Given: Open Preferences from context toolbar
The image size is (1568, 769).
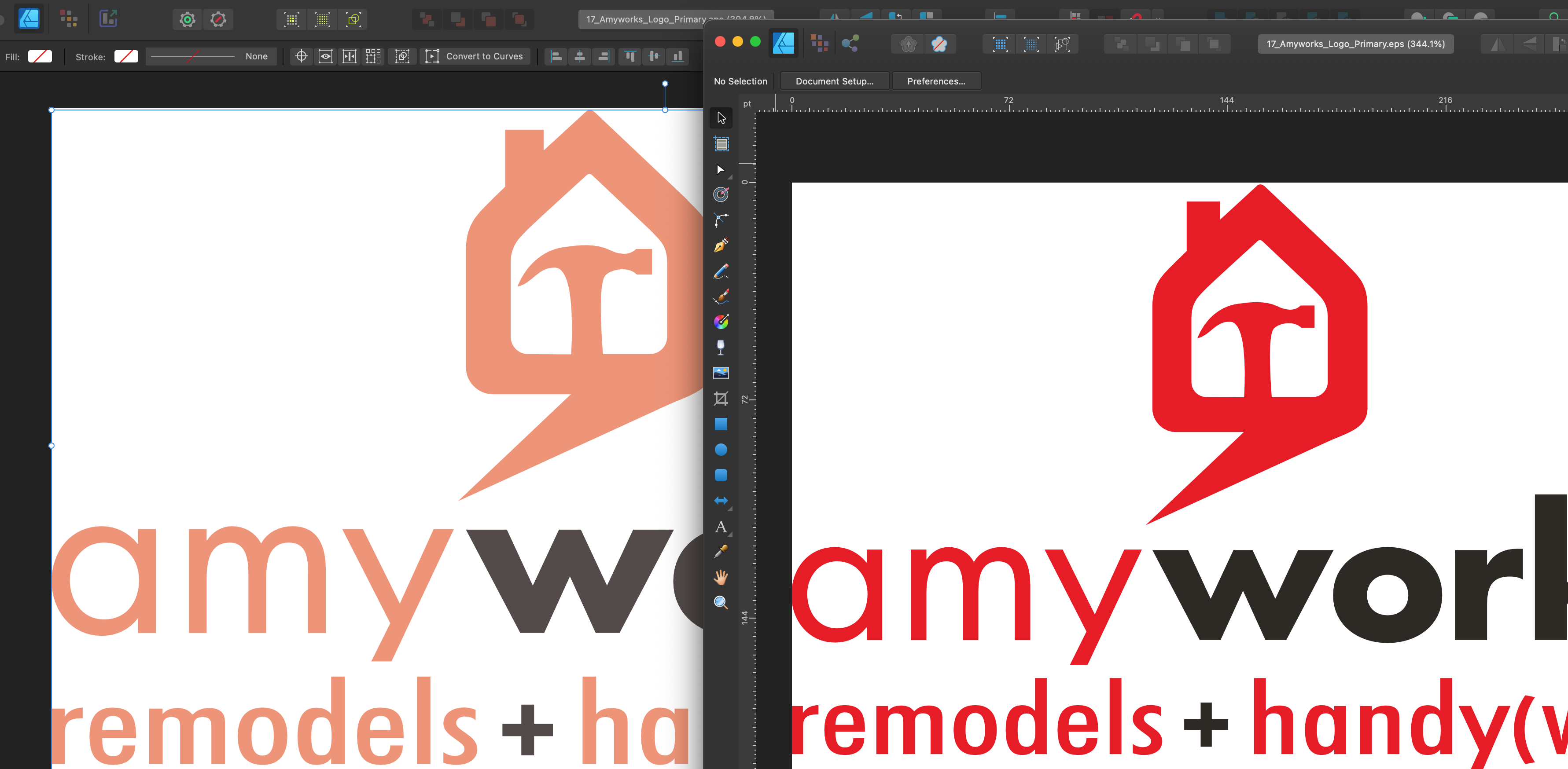Looking at the screenshot, I should [936, 81].
